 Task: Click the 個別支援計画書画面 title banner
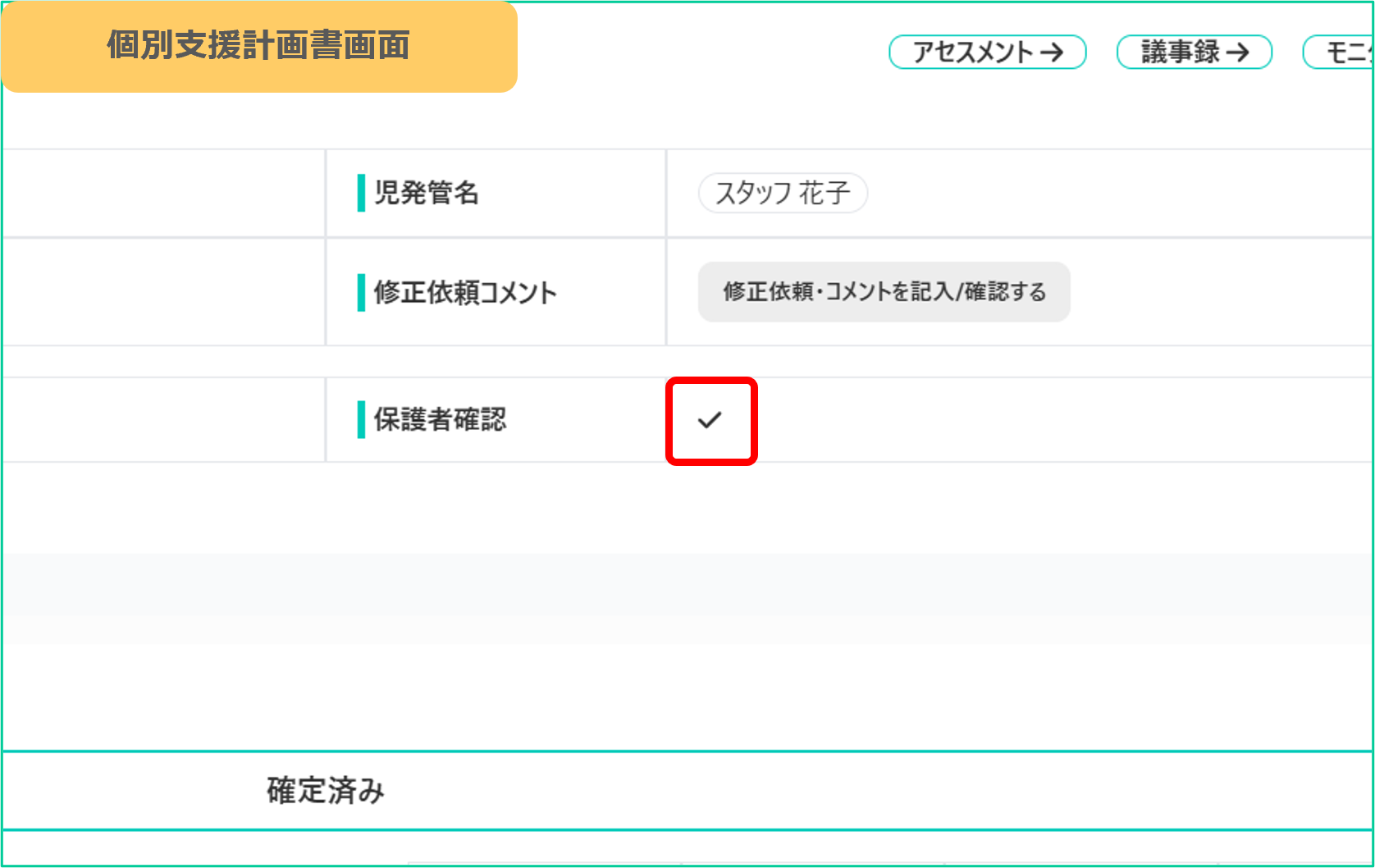click(258, 46)
